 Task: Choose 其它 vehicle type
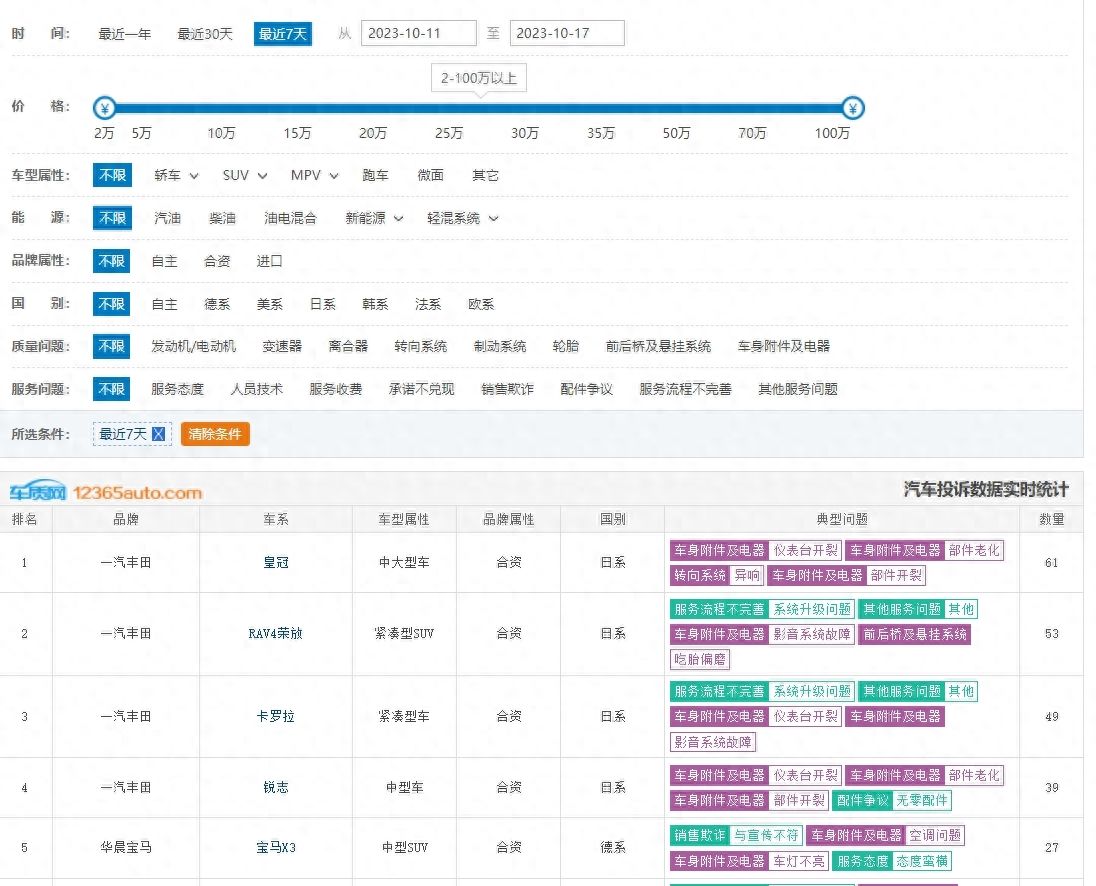(485, 175)
